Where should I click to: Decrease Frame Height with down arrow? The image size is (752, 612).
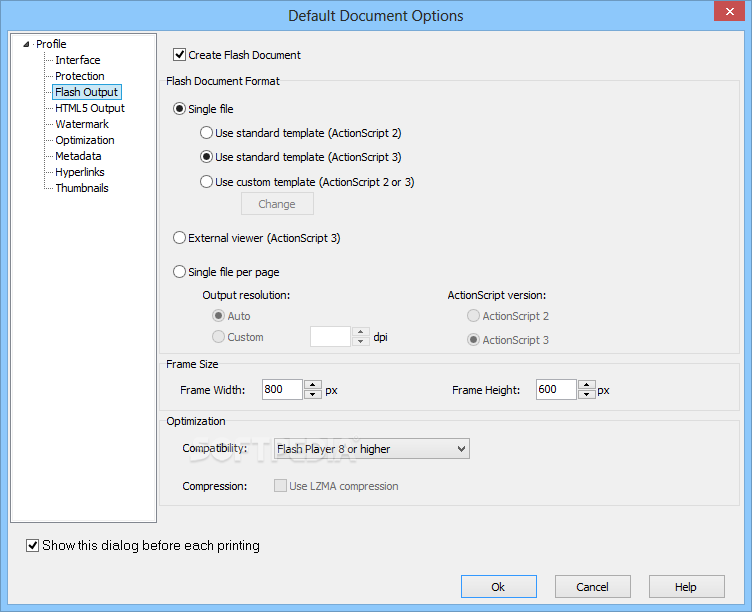pyautogui.click(x=587, y=394)
